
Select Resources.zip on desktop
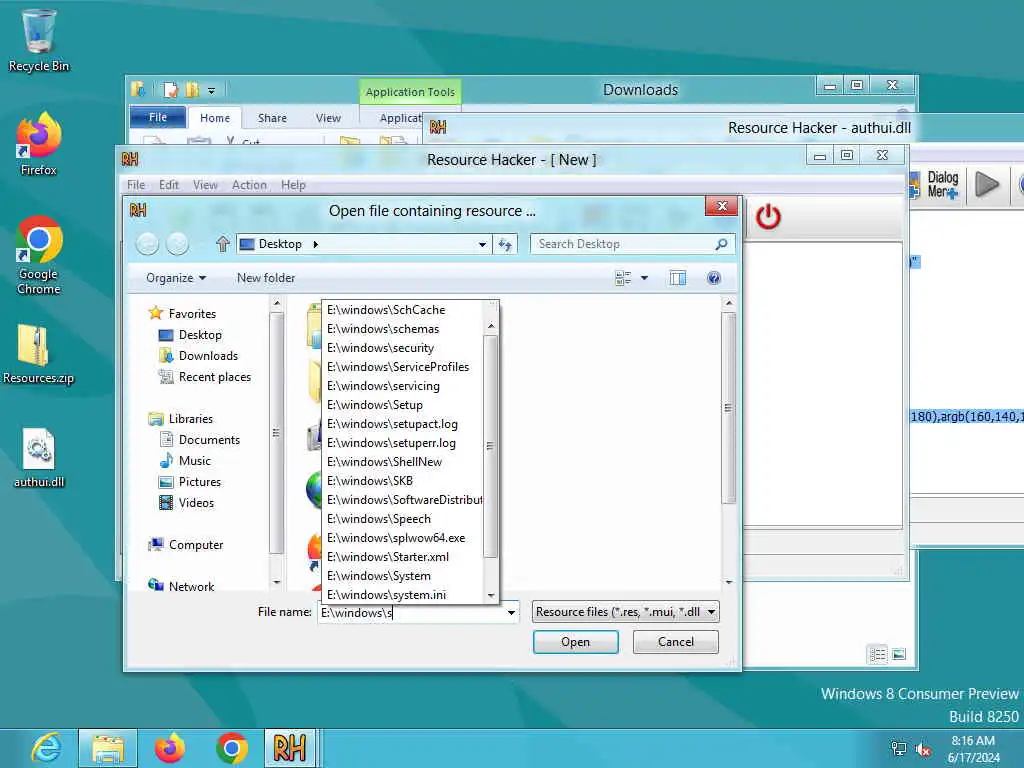pyautogui.click(x=39, y=355)
